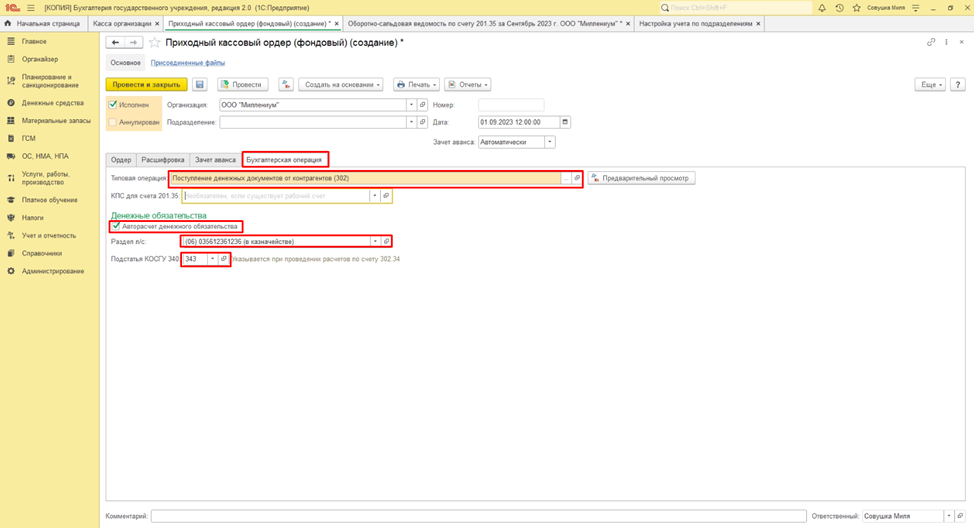Open Настройка учета по подразделениям tab
The height and width of the screenshot is (528, 974).
[696, 24]
